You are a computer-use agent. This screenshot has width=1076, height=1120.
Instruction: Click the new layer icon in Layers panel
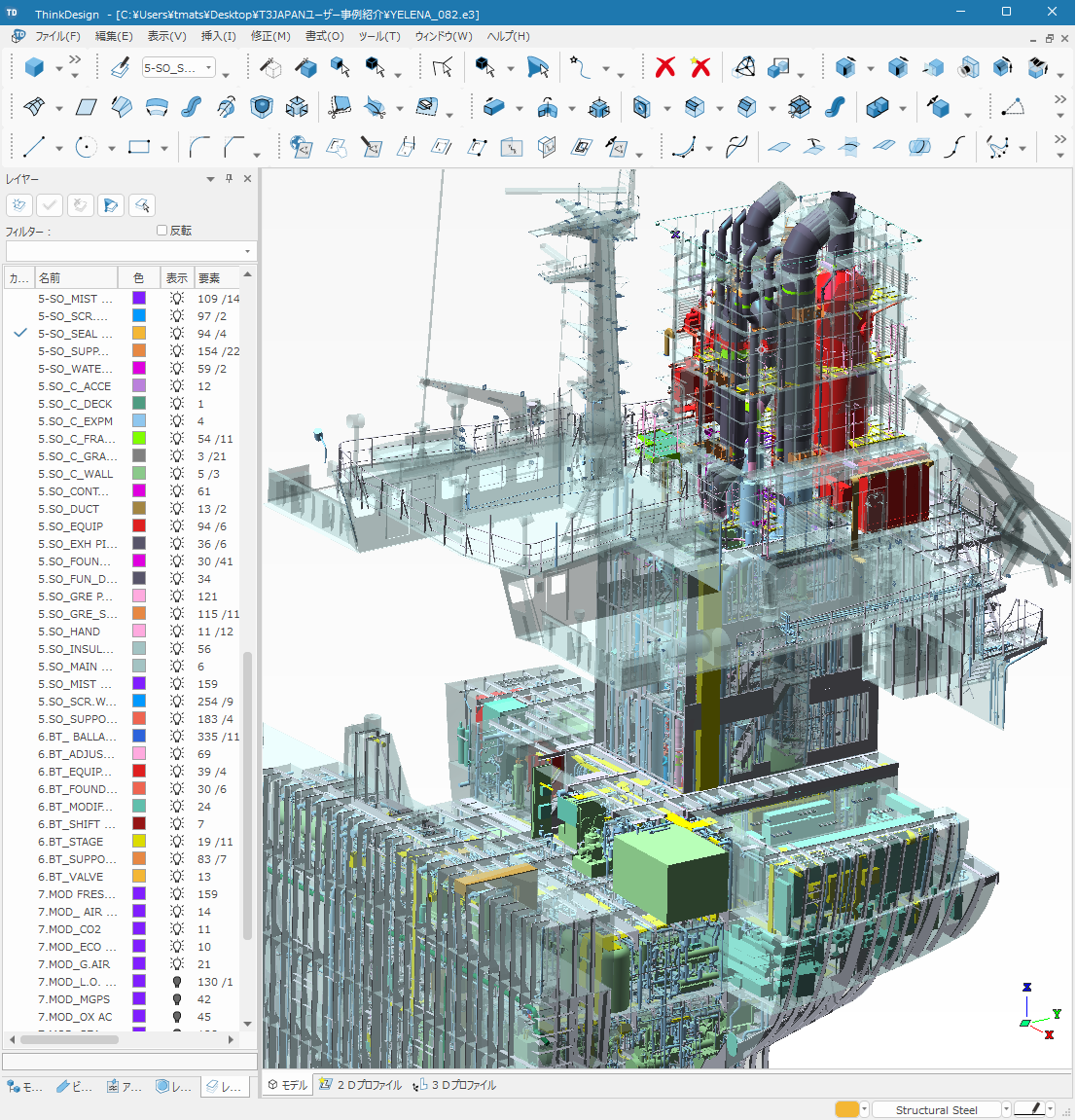tap(19, 205)
